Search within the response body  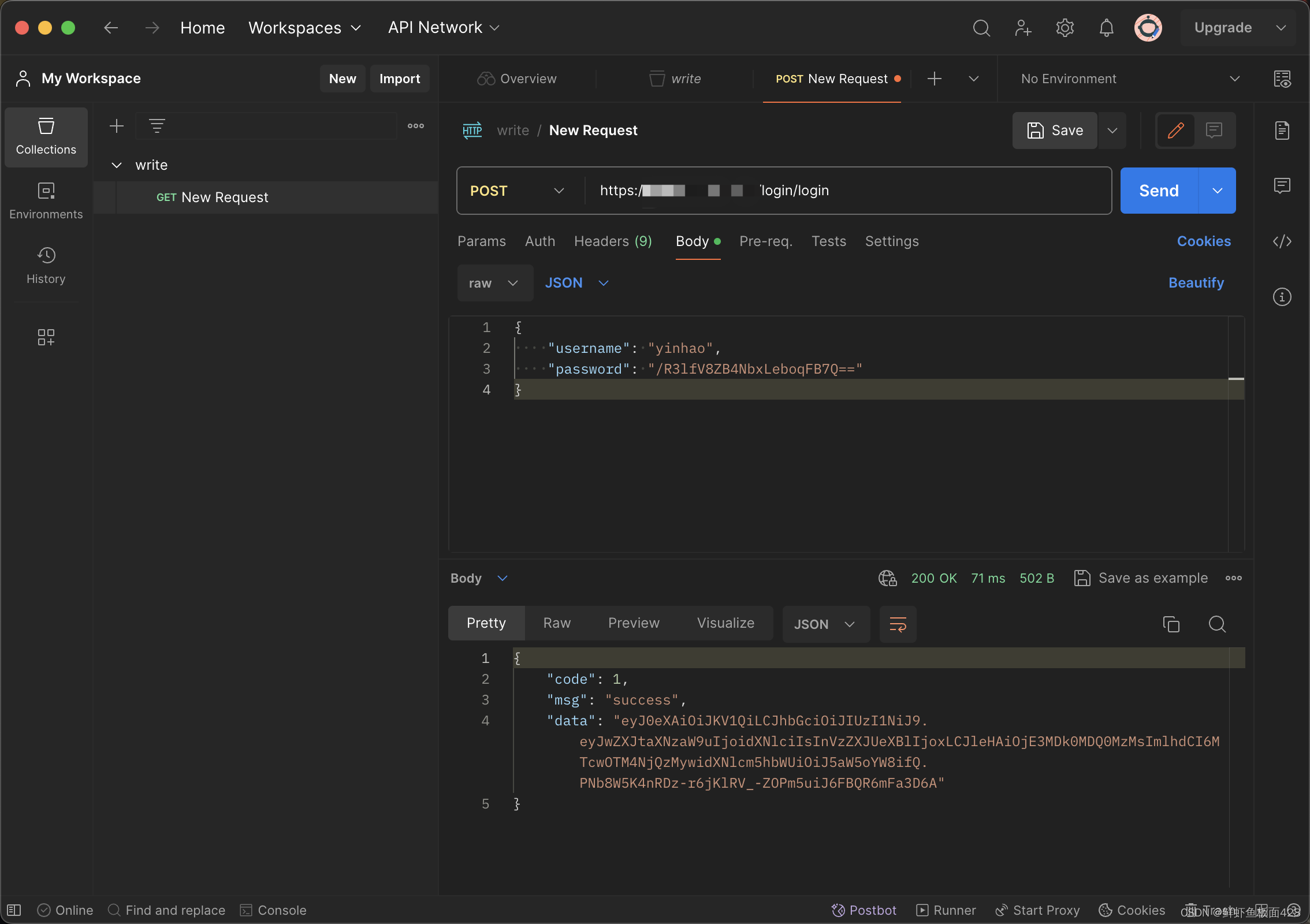pyautogui.click(x=1218, y=624)
